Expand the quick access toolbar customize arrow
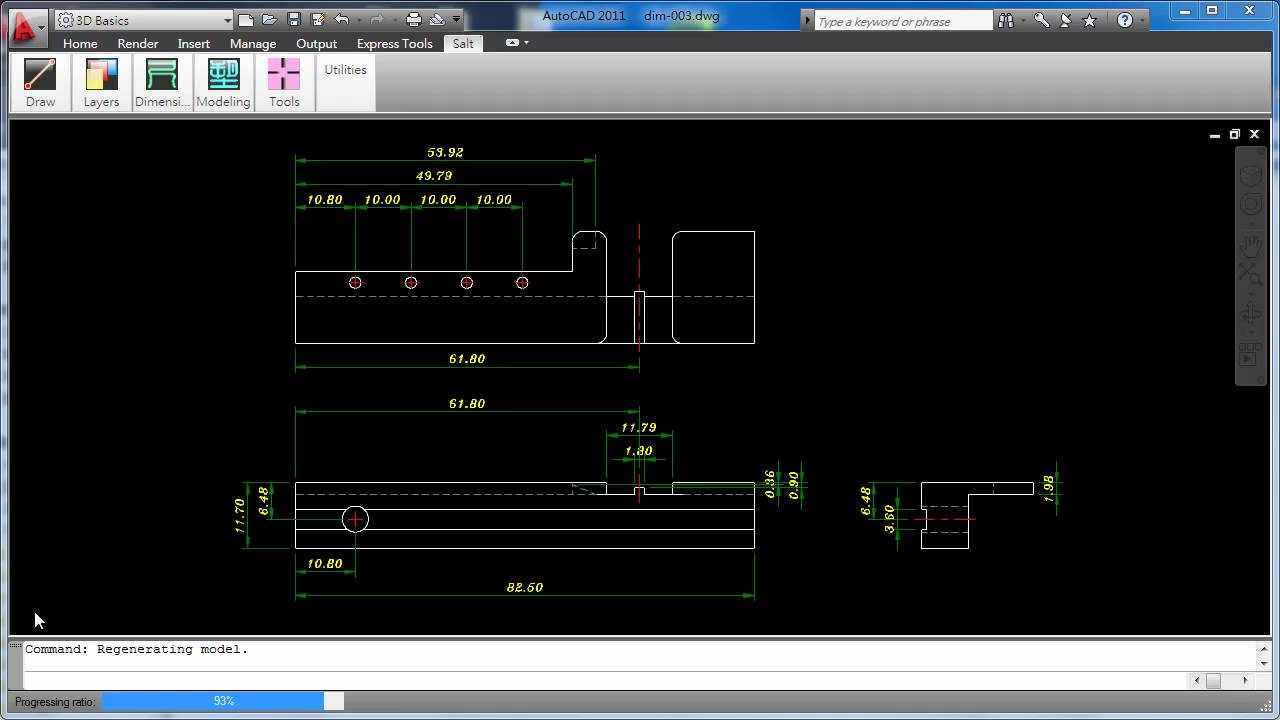Screen dimensions: 1280x720 click(x=457, y=19)
